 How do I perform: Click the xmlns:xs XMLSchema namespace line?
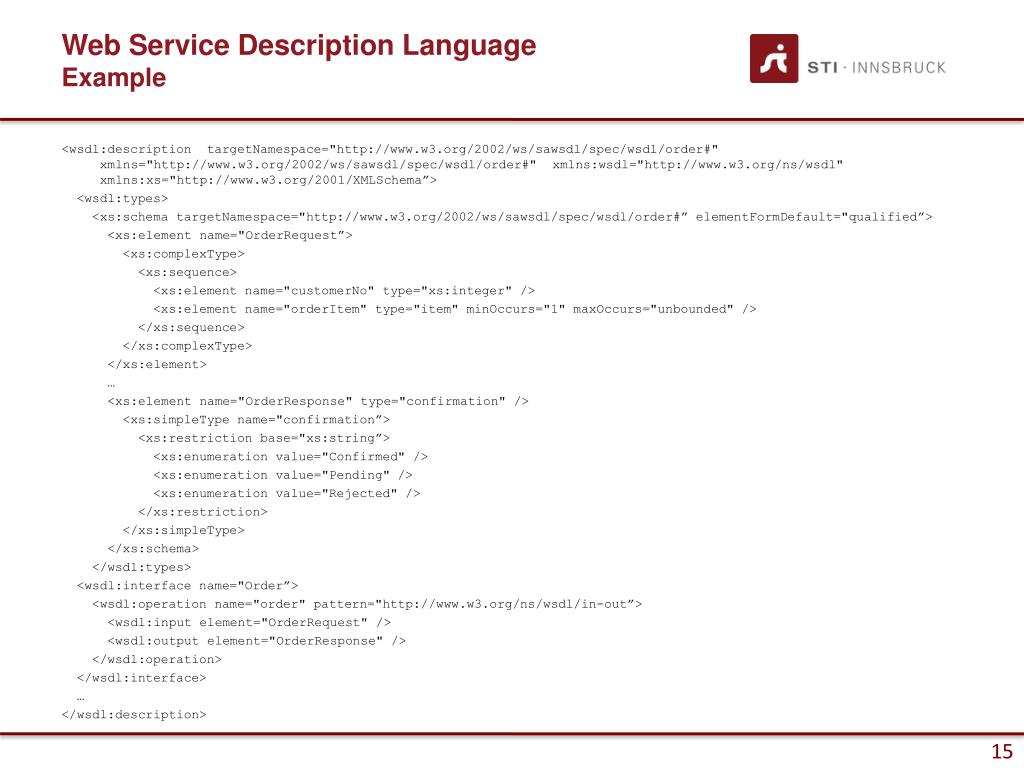click(268, 180)
